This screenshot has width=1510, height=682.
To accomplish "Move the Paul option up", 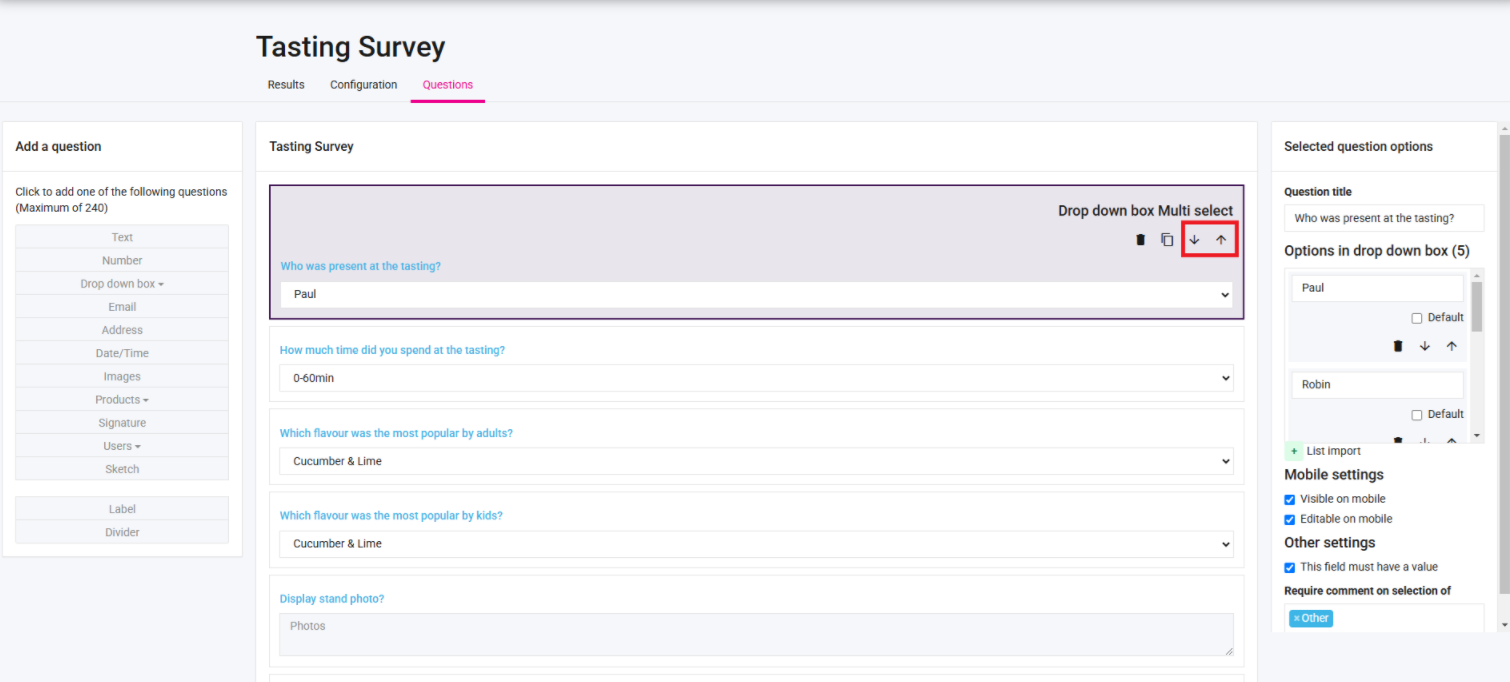I will point(1451,346).
